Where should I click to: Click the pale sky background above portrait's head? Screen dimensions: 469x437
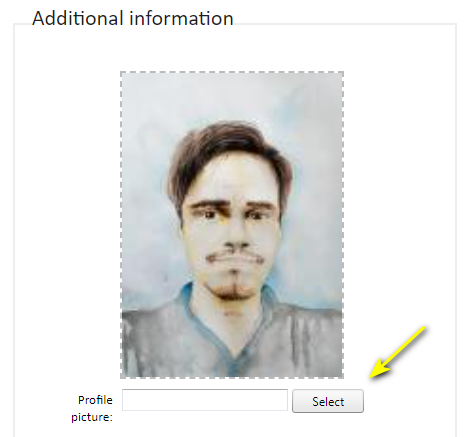(x=230, y=97)
